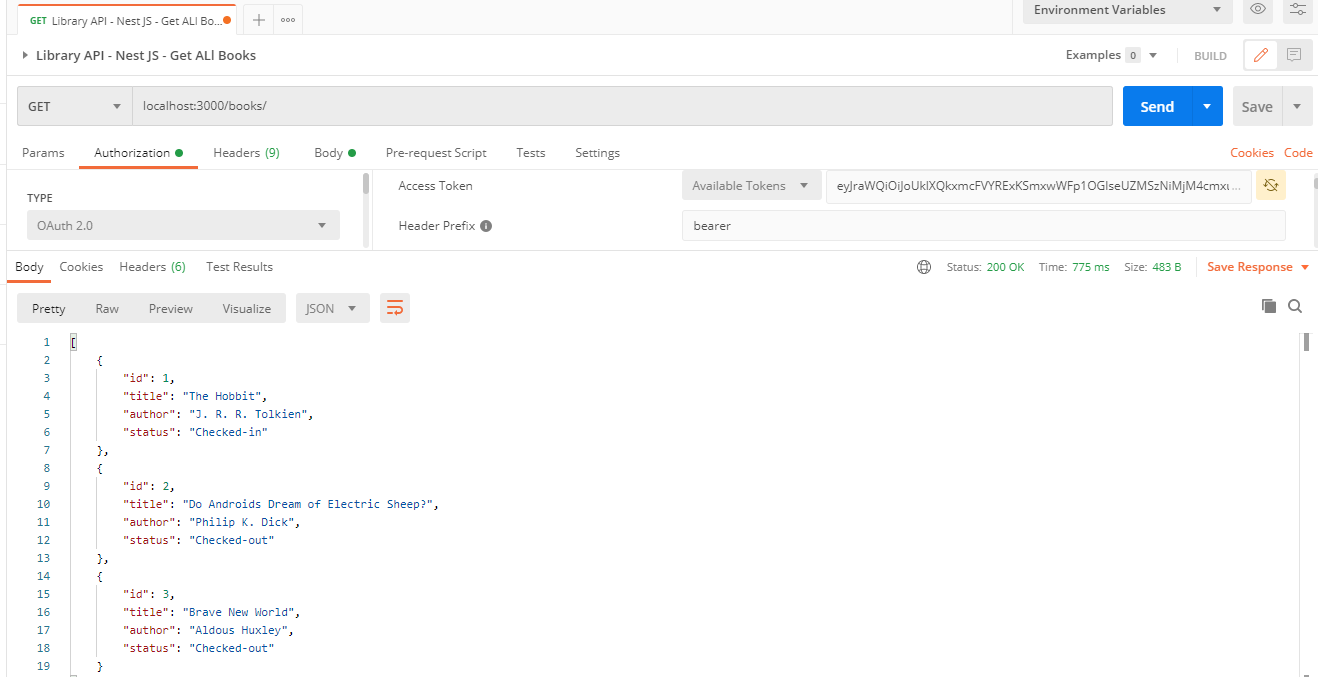Expand the Environment Variables selector
This screenshot has height=677, width=1318.
click(x=1127, y=10)
